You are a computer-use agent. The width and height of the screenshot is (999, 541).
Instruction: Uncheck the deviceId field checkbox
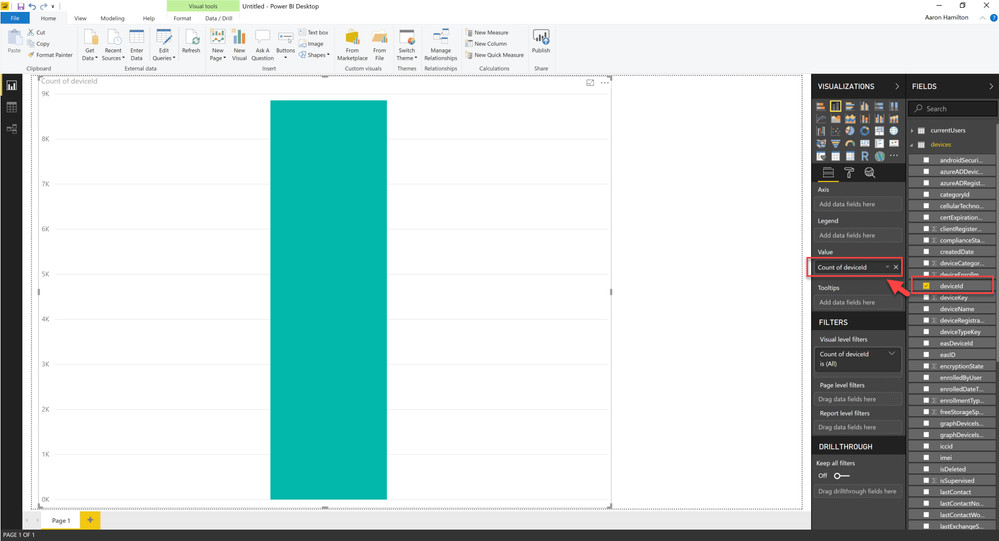926,286
